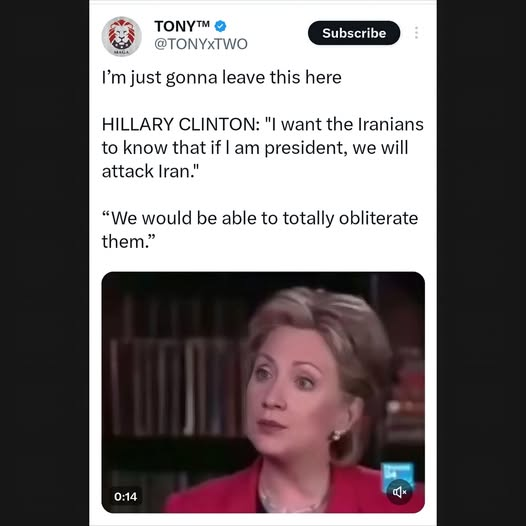
Task: Click the "totally obliterate them" quote text
Action: pyautogui.click(x=260, y=229)
